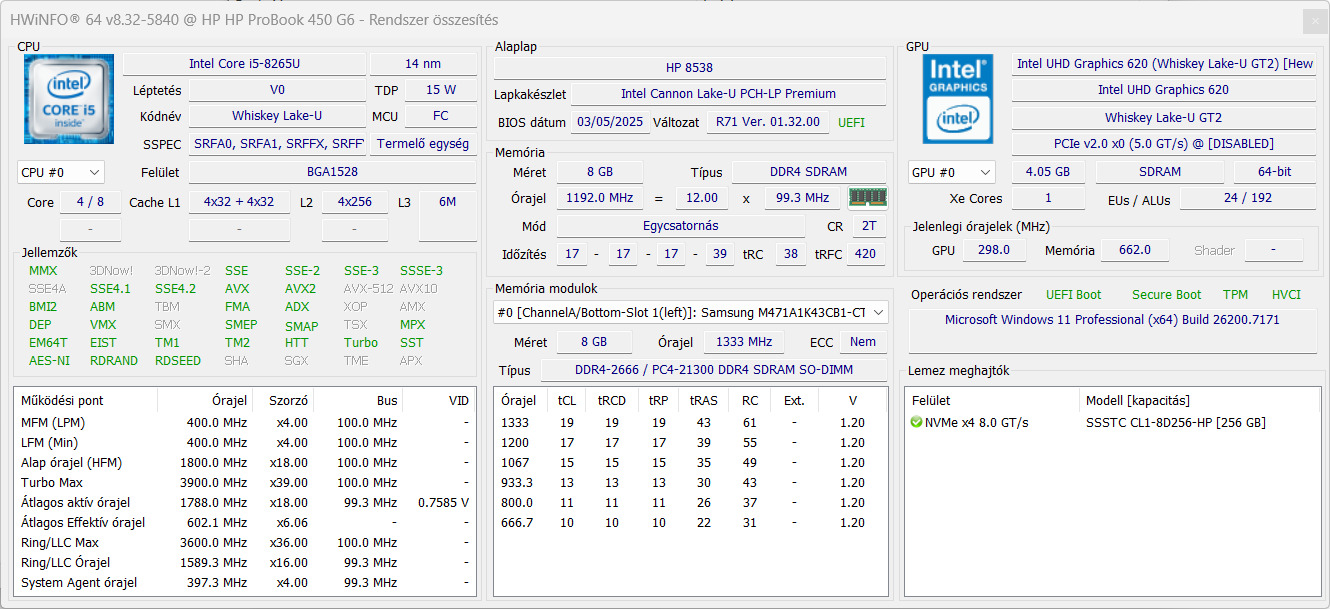Click the Whiskey Lake-U codename value
Viewport: 1330px width, 609px height.
[278, 116]
